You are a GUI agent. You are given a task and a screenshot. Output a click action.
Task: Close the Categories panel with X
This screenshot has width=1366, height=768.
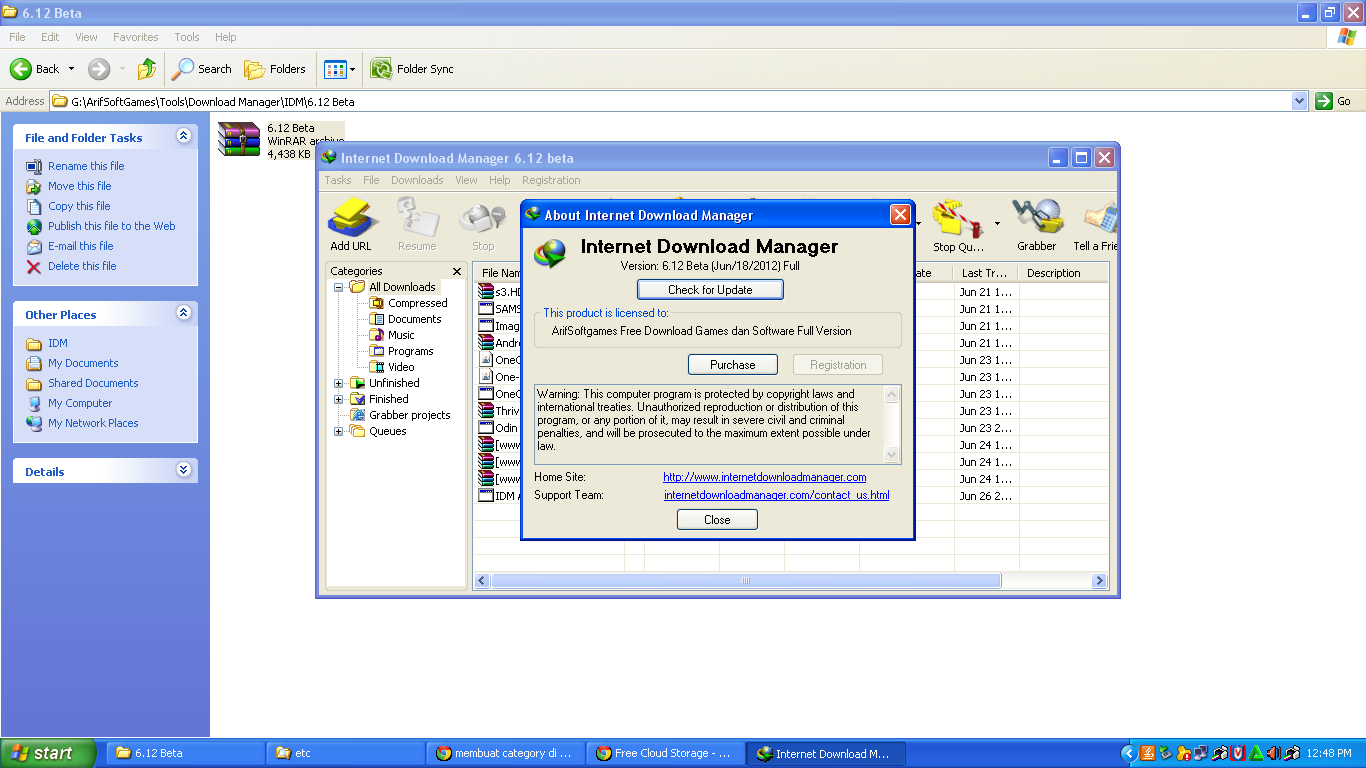tap(457, 271)
